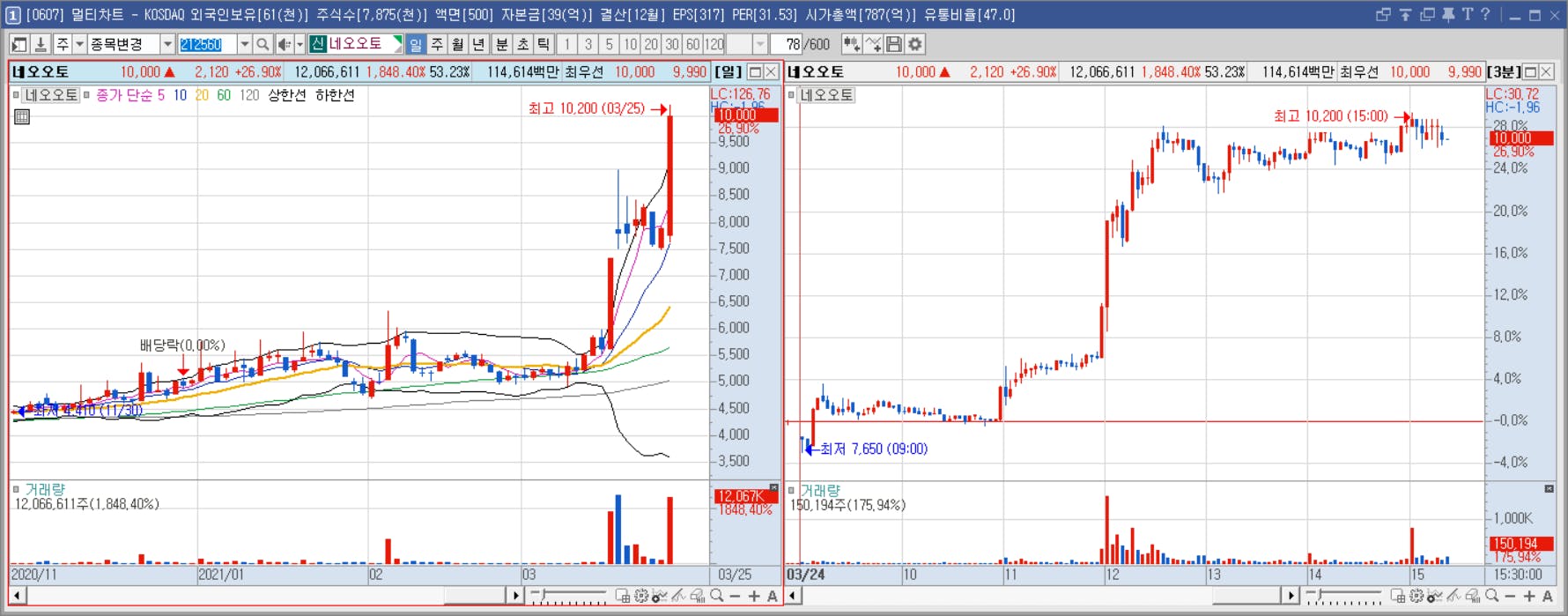Toggle the 거래량 volume checkbox on left chart
The width and height of the screenshot is (1568, 616).
click(x=16, y=489)
